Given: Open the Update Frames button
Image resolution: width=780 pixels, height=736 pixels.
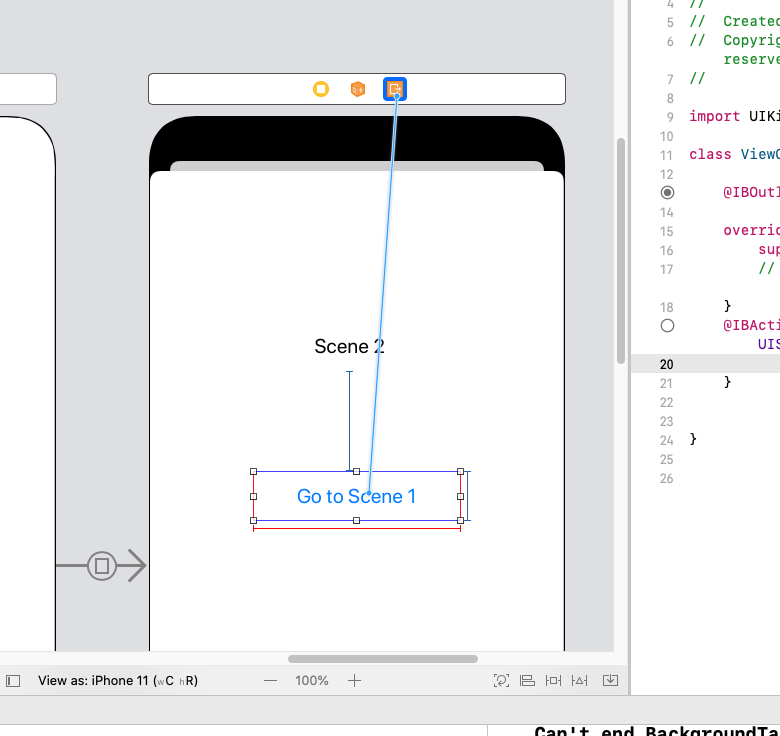Looking at the screenshot, I should click(x=501, y=680).
